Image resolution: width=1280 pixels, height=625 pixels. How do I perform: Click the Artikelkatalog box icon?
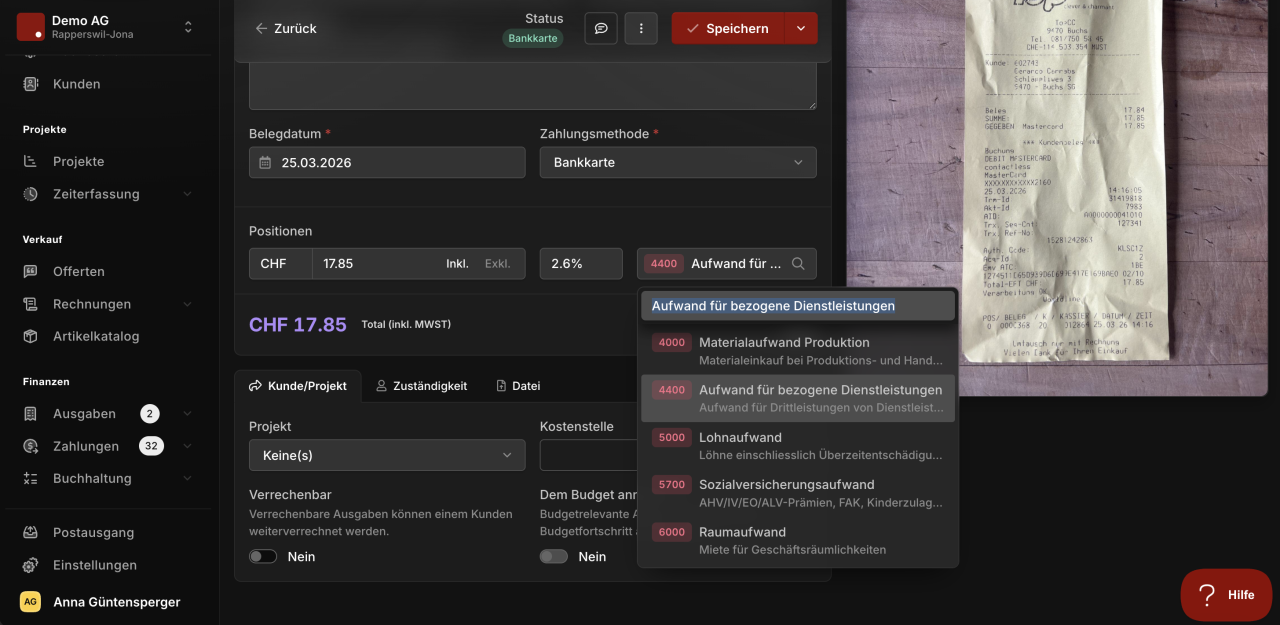click(x=31, y=336)
